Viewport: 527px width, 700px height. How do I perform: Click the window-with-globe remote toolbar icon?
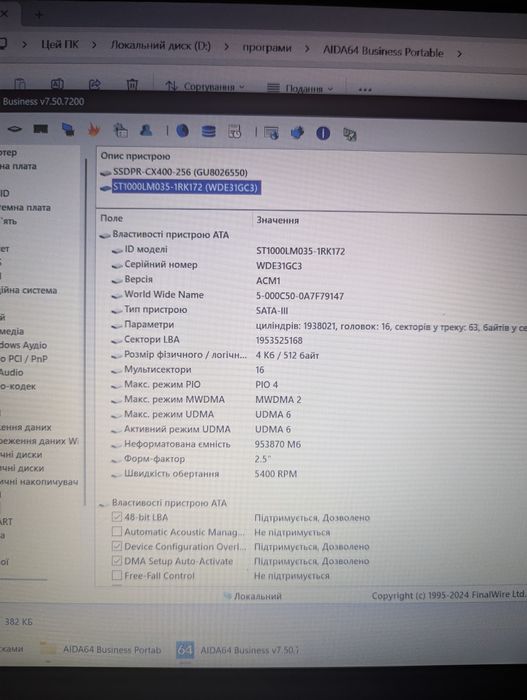tap(271, 133)
